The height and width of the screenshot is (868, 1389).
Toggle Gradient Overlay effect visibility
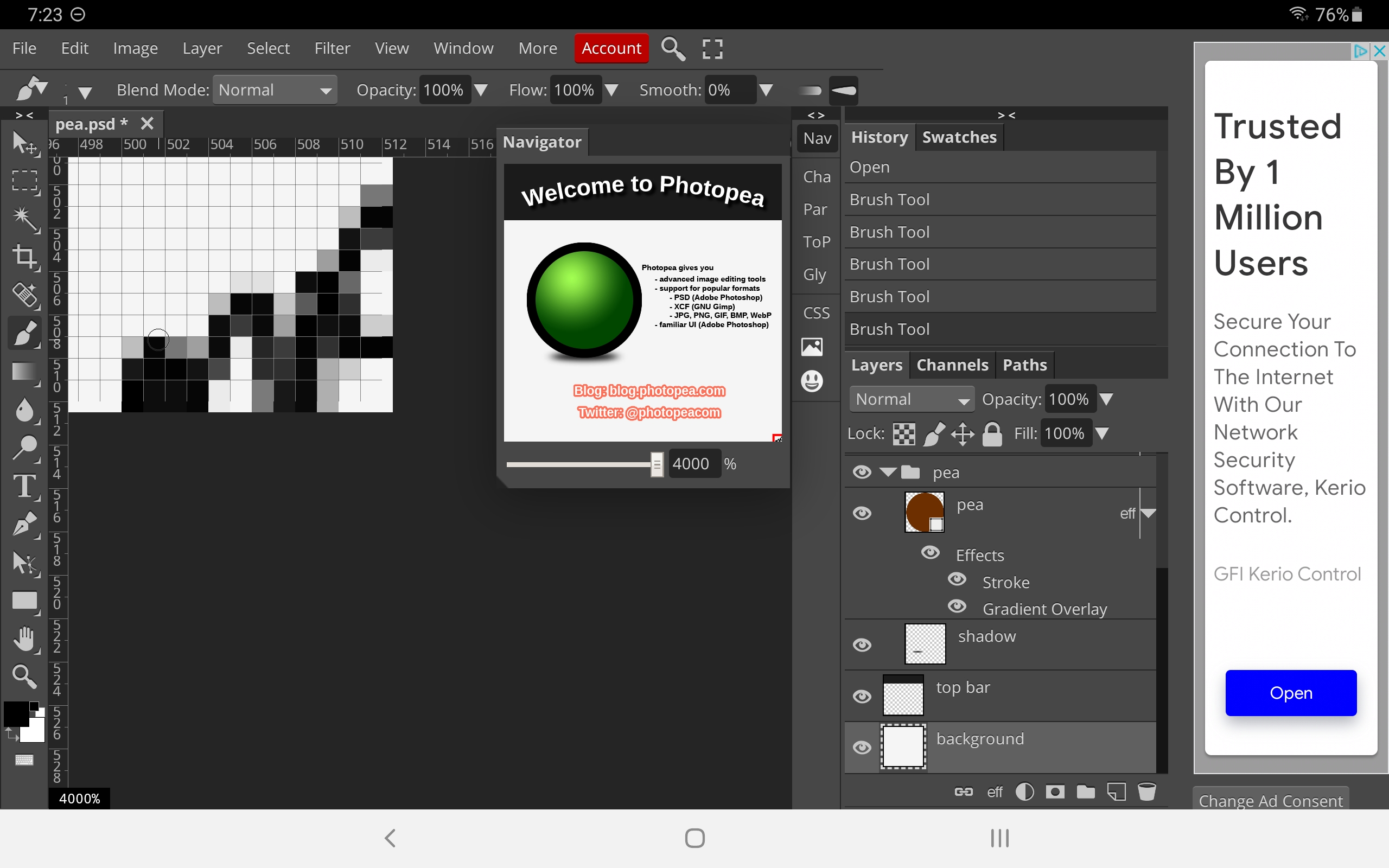(957, 606)
